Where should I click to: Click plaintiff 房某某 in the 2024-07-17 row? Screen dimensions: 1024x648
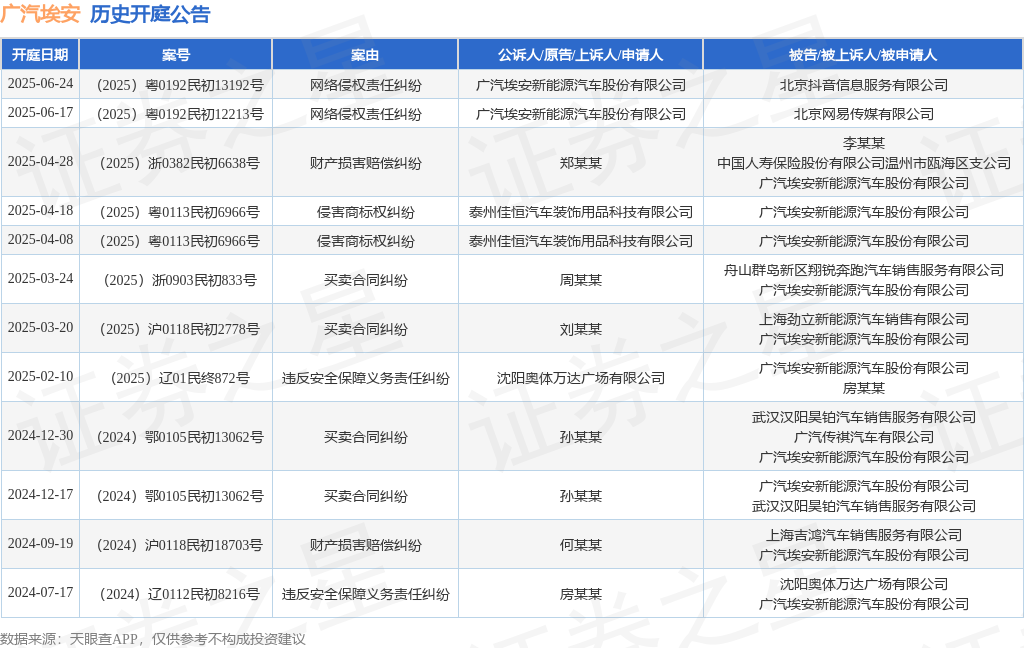[x=581, y=594]
